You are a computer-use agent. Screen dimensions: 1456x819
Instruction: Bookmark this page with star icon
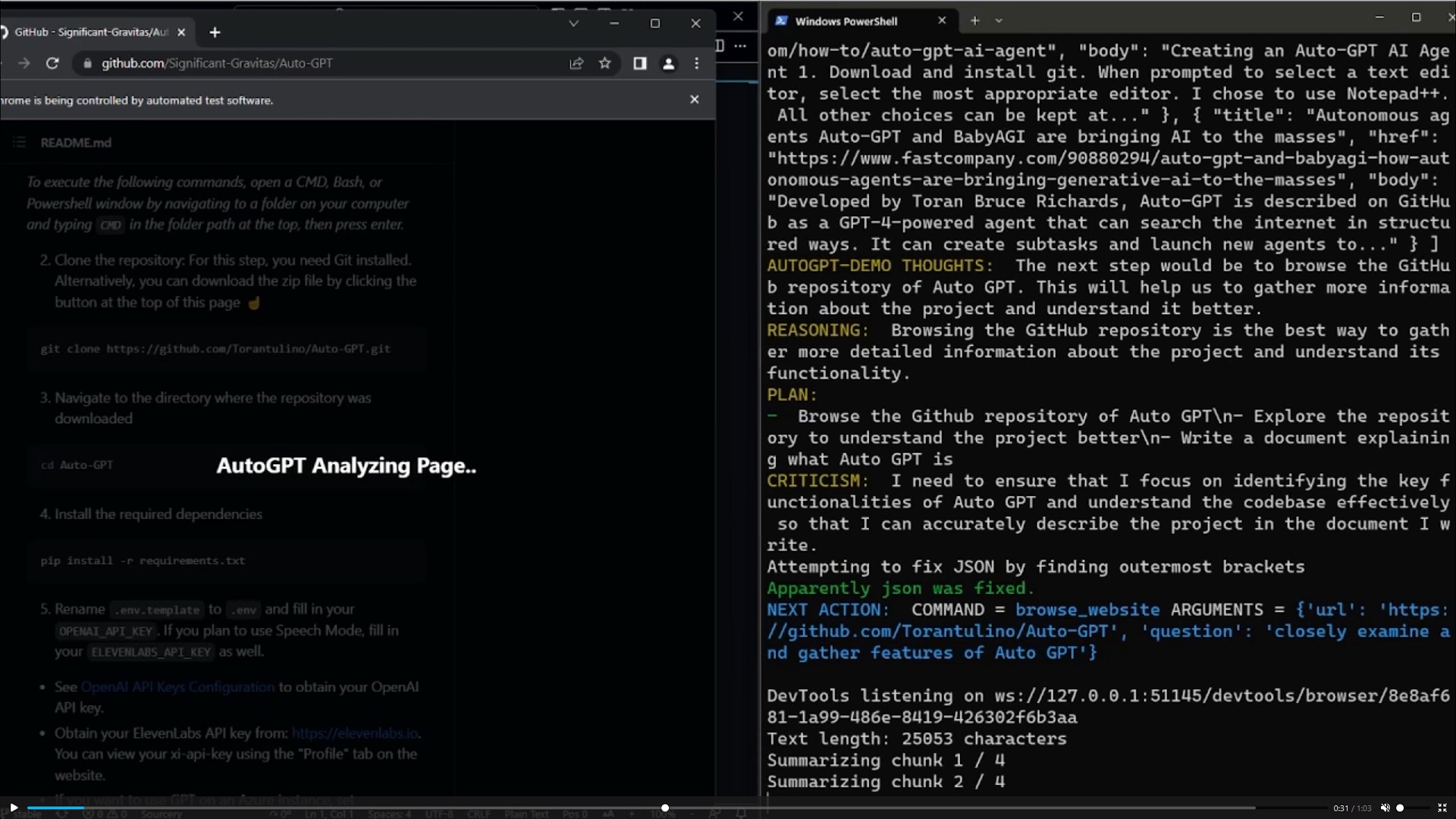coord(604,64)
